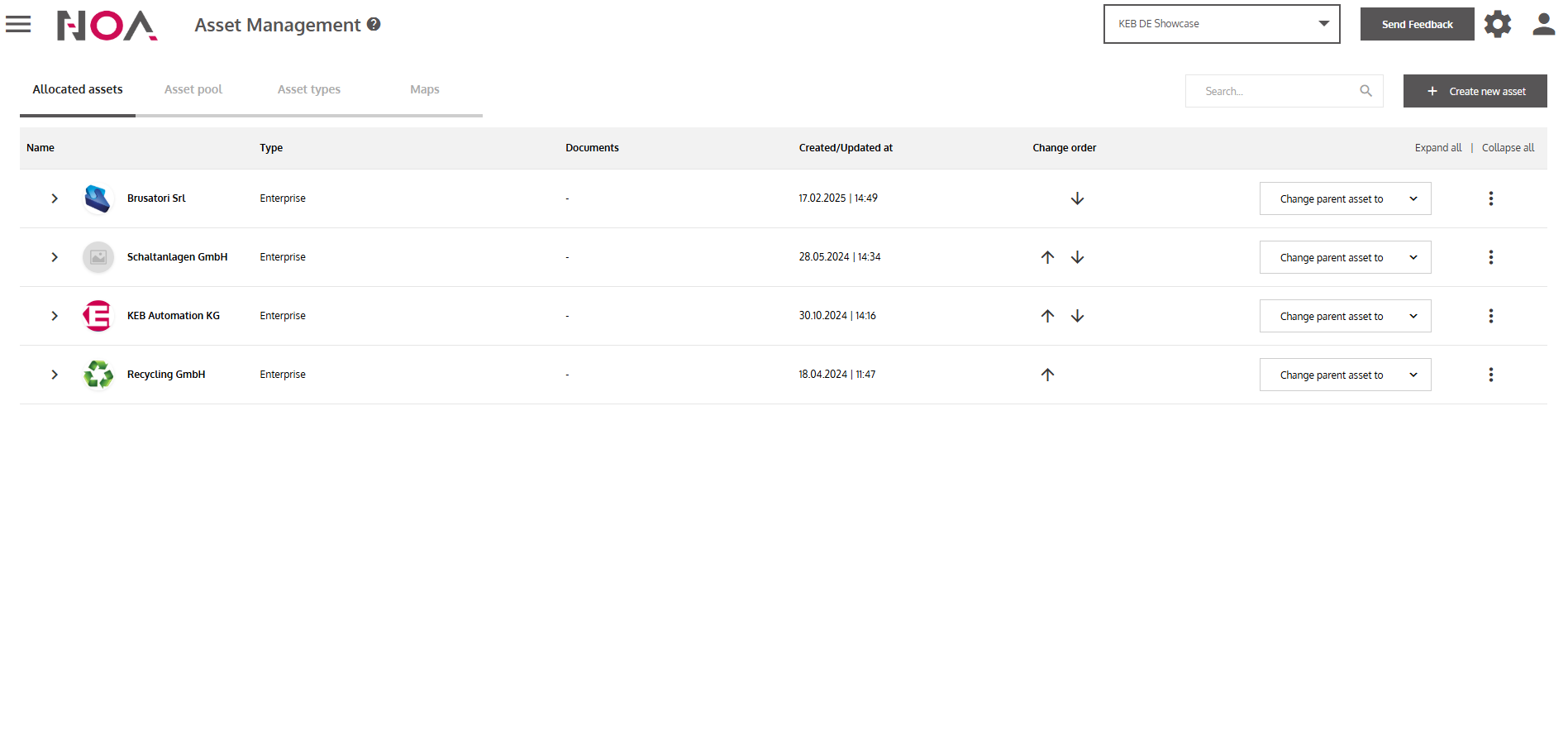
Task: Switch to the Asset pool tab
Action: click(193, 89)
